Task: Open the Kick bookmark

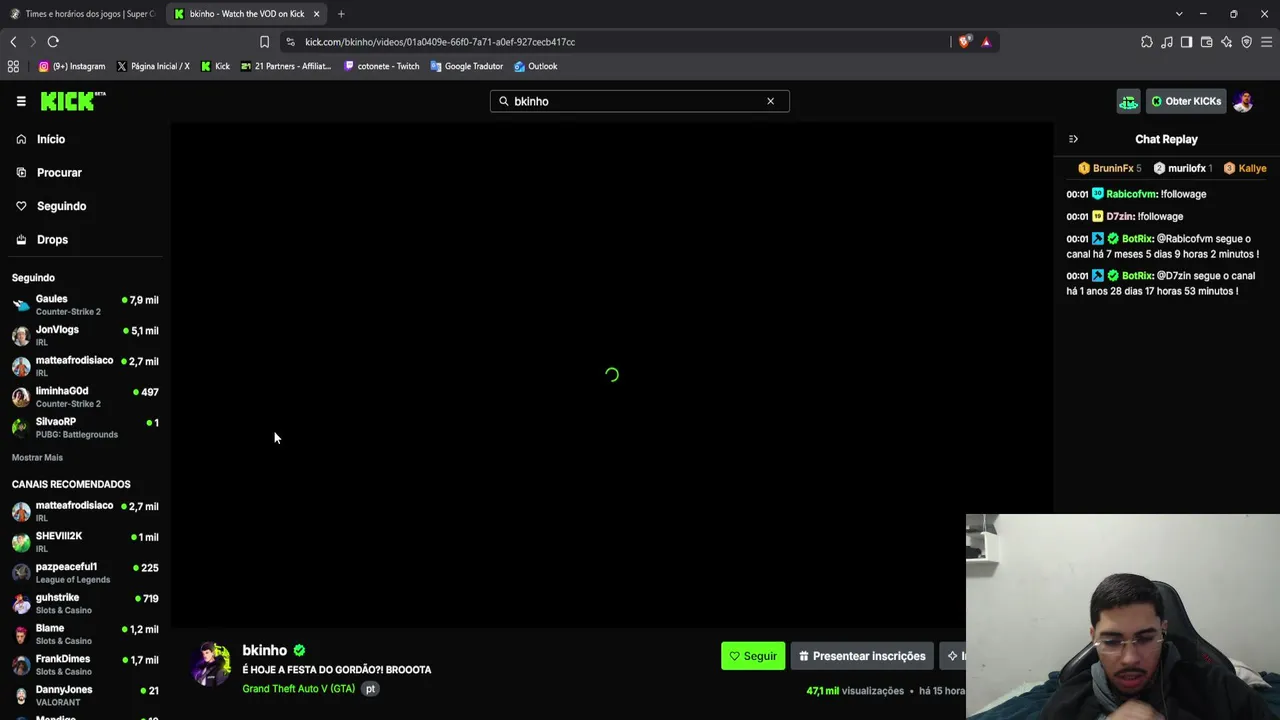Action: tap(215, 66)
